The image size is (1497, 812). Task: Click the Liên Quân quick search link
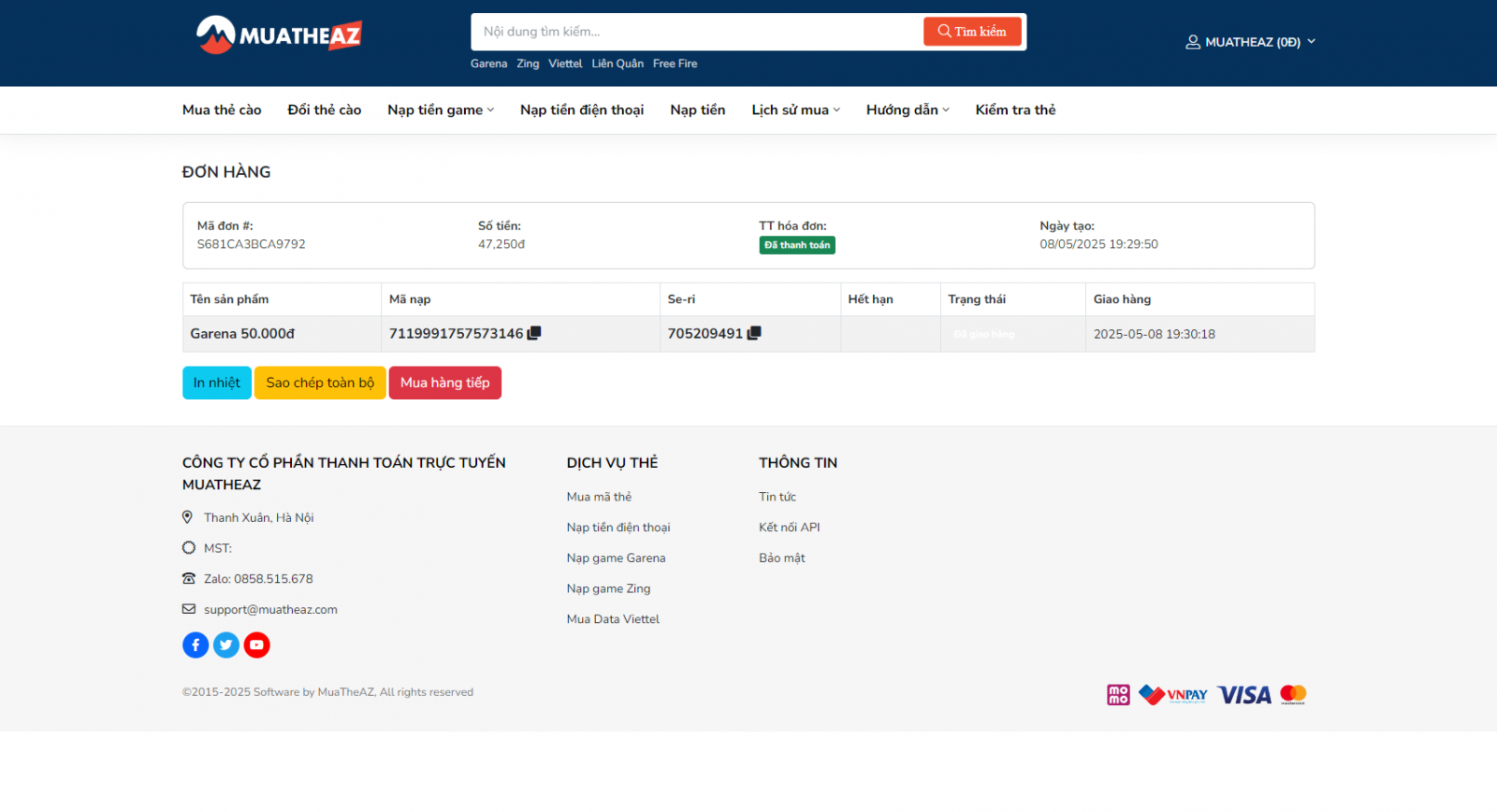pyautogui.click(x=618, y=64)
